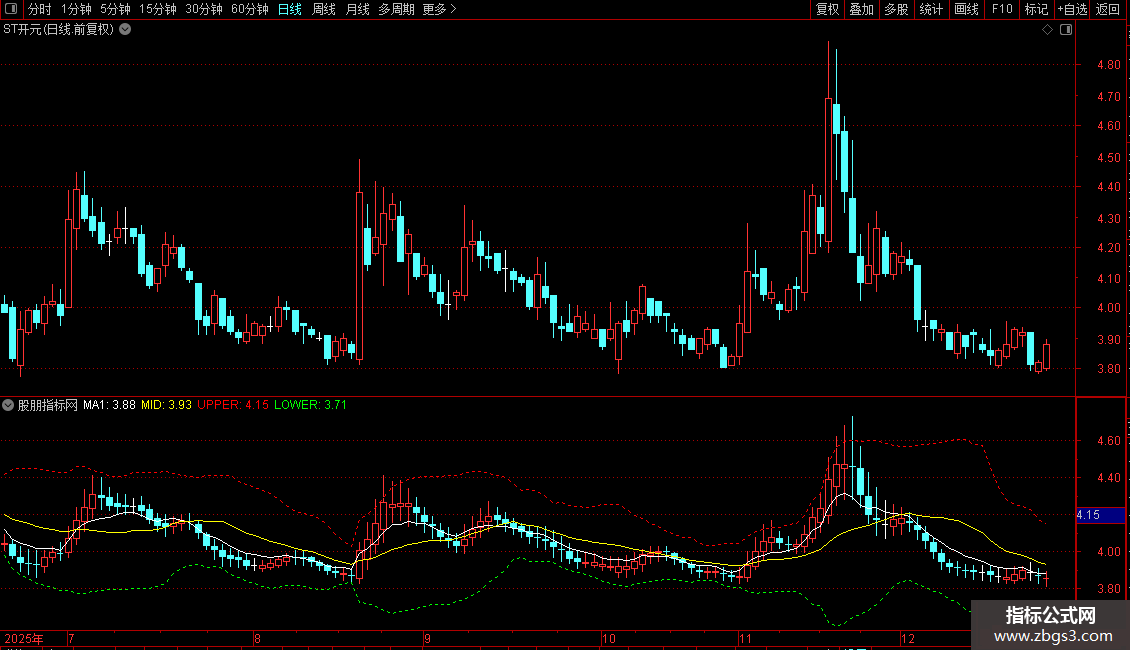This screenshot has width=1130, height=650.
Task: Open the 统计 statistics button
Action: coord(931,9)
